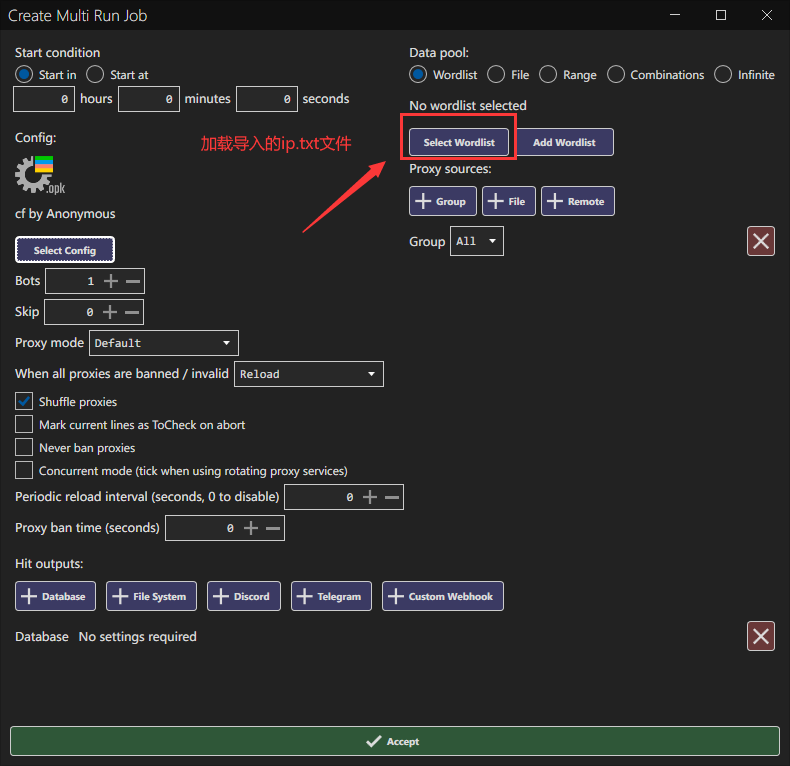Remove the Database hit output with X
790x766 pixels.
[761, 636]
